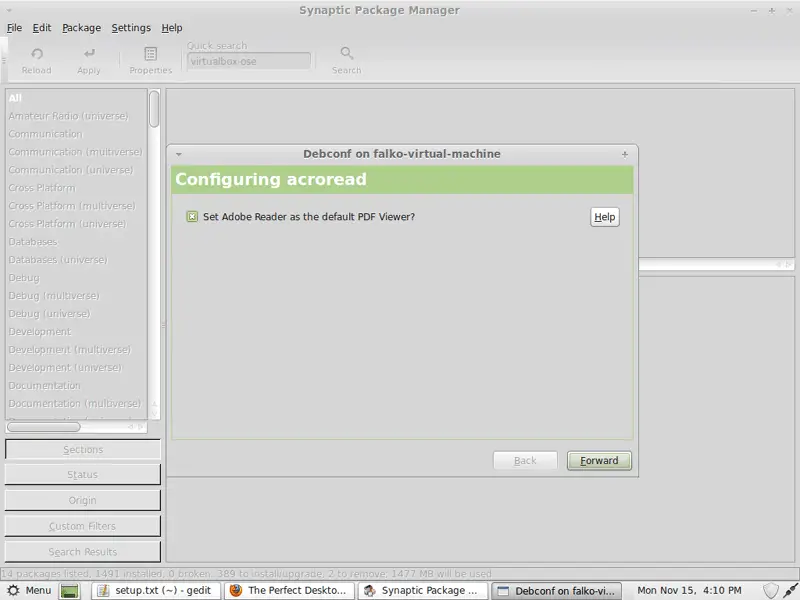The image size is (800, 600).
Task: Open the clock showing Mon Nov 15
Action: (689, 590)
